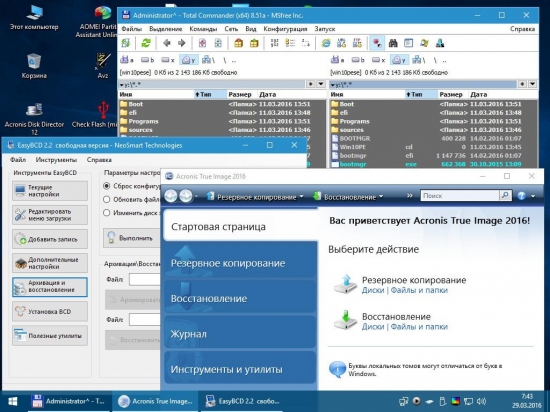Viewport: 550px width, 412px height.
Task: Open Журнал in Acronis sidebar
Action: click(240, 333)
